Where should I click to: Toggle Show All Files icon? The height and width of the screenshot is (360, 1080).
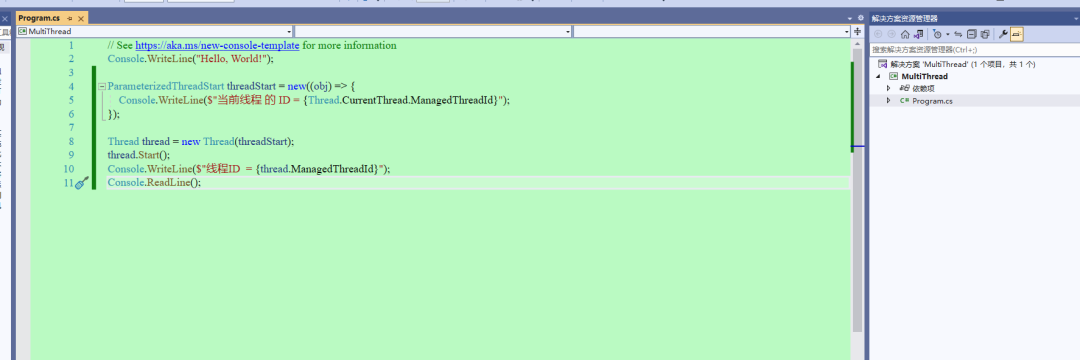point(985,34)
